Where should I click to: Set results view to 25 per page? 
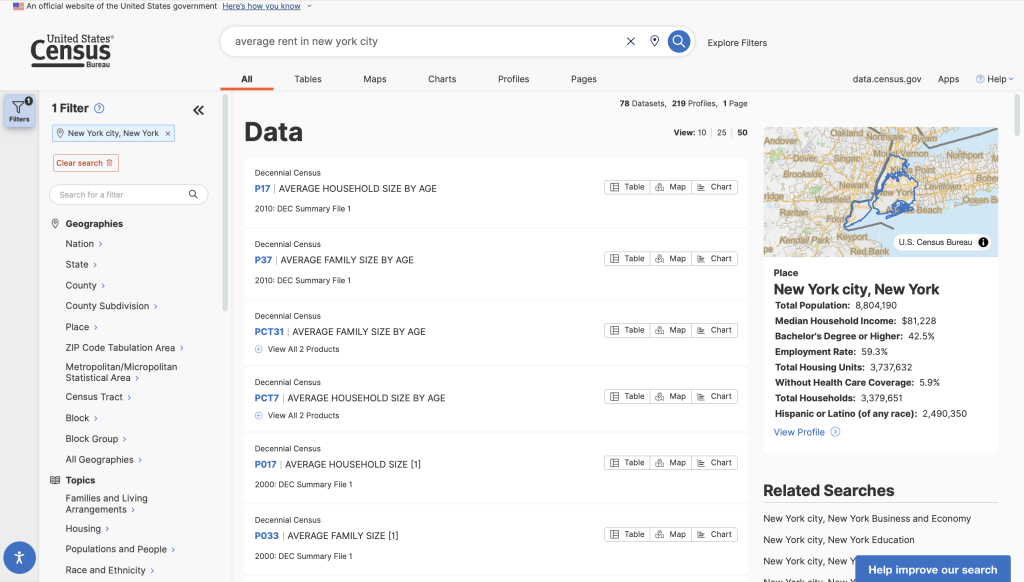pyautogui.click(x=722, y=133)
